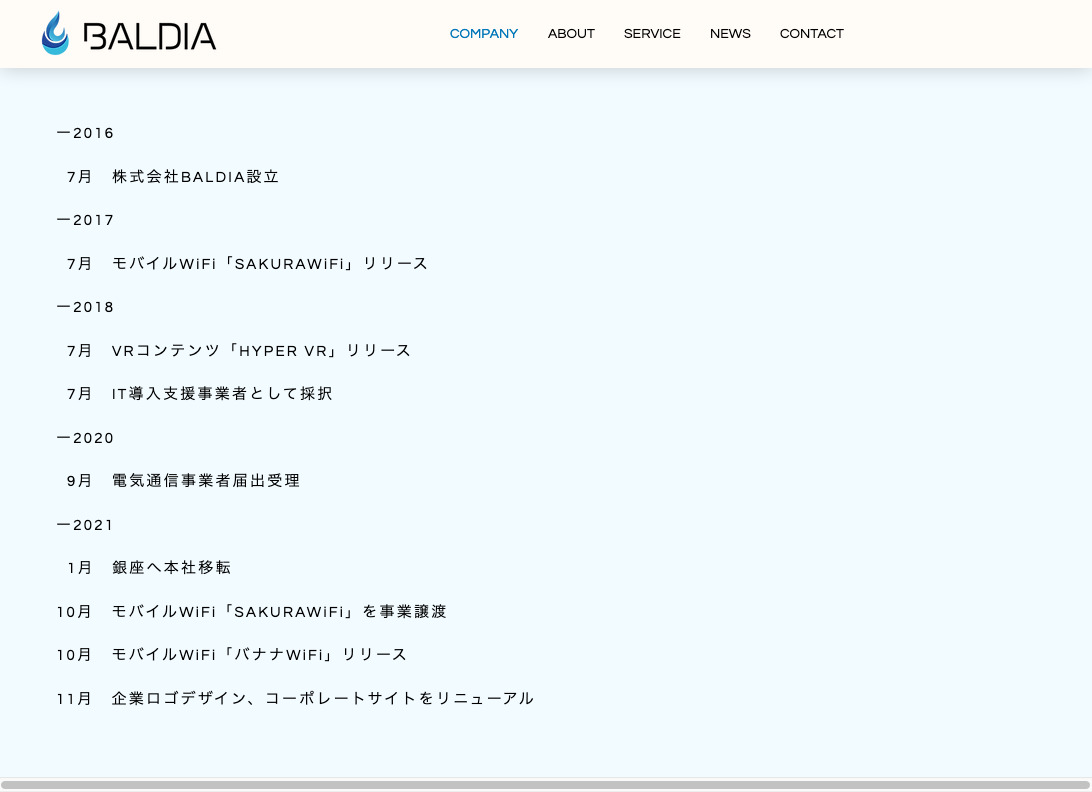Viewport: 1092px width, 792px height.
Task: Click the IT導入支援事業者として採択 entry
Action: pos(222,394)
